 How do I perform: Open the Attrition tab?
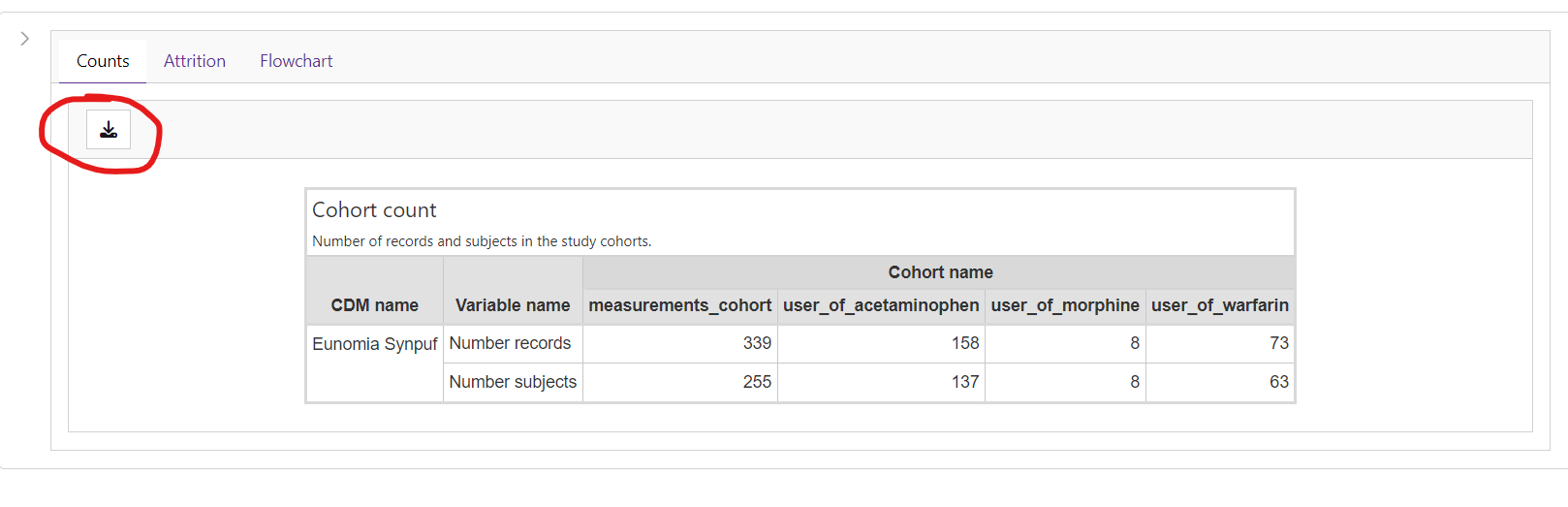[x=194, y=61]
